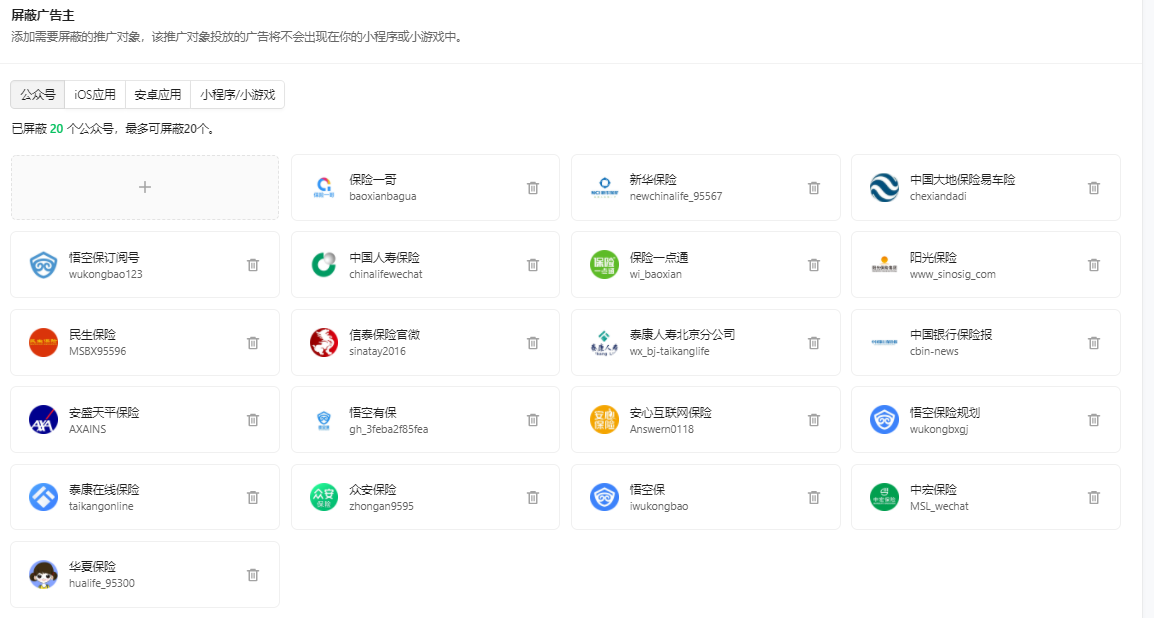Click the 泰康在线保险 blue logo

(43, 497)
